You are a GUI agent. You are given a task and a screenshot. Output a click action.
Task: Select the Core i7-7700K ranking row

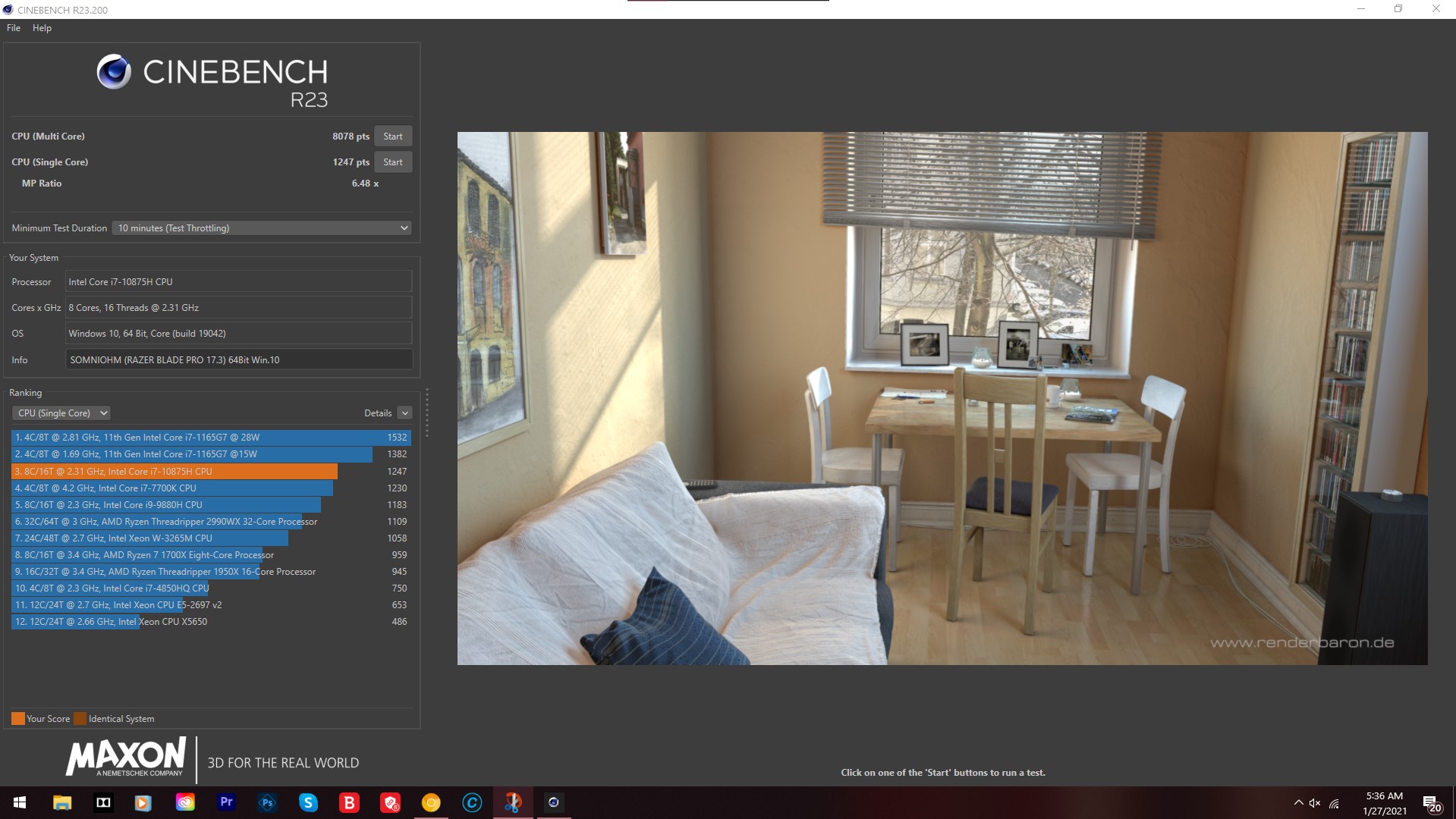tap(211, 488)
